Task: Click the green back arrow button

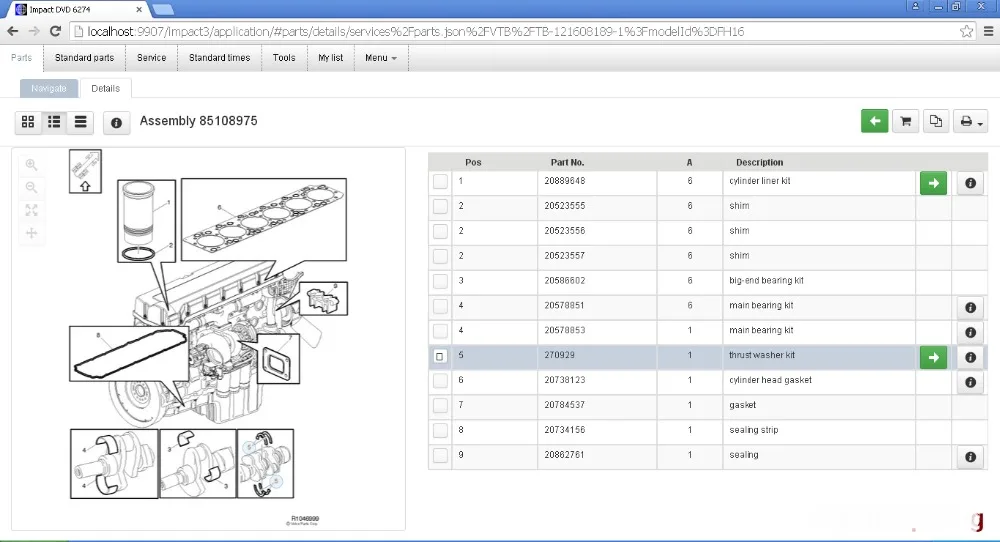Action: tap(874, 121)
